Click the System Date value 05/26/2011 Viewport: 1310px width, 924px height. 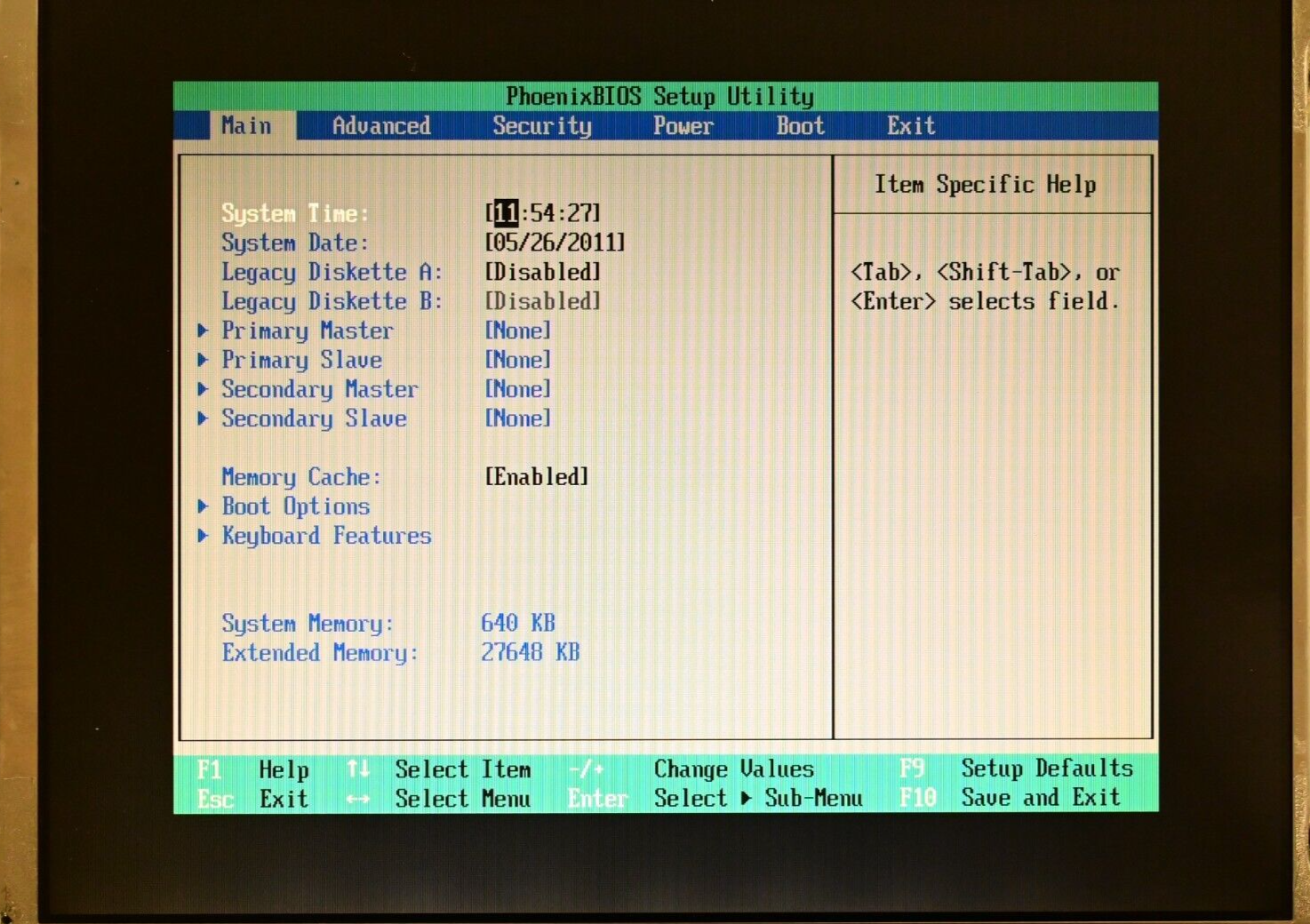click(555, 242)
